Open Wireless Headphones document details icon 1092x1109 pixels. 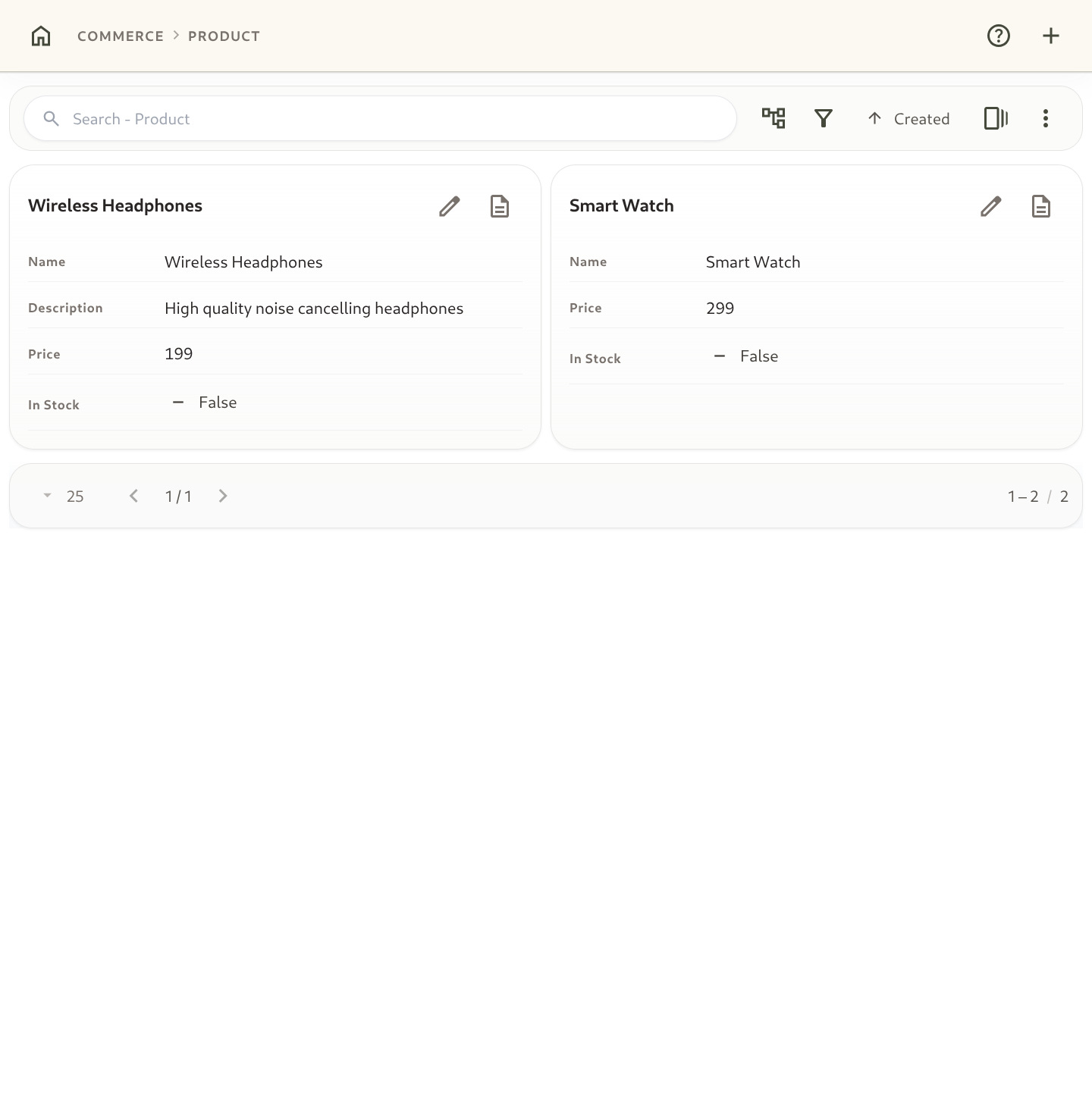tap(500, 206)
